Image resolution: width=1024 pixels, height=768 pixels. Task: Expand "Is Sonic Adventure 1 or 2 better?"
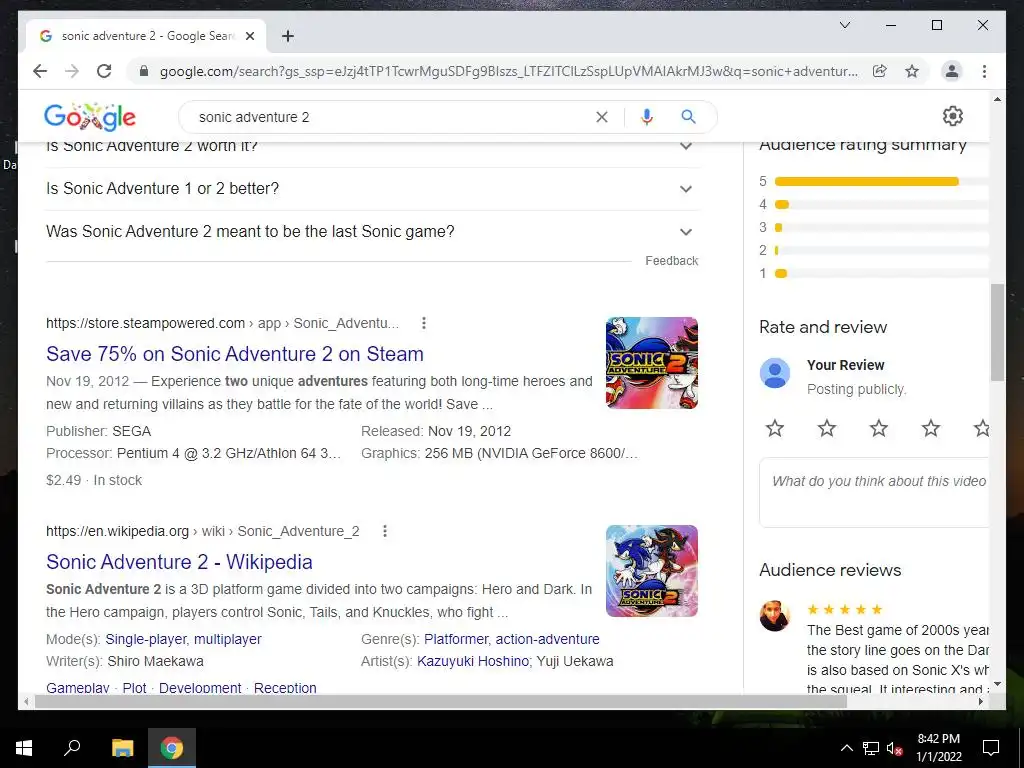pyautogui.click(x=372, y=189)
